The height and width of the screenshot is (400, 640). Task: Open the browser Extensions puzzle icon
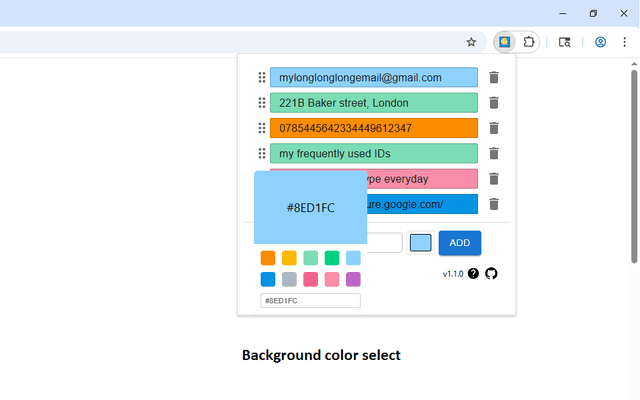(529, 43)
